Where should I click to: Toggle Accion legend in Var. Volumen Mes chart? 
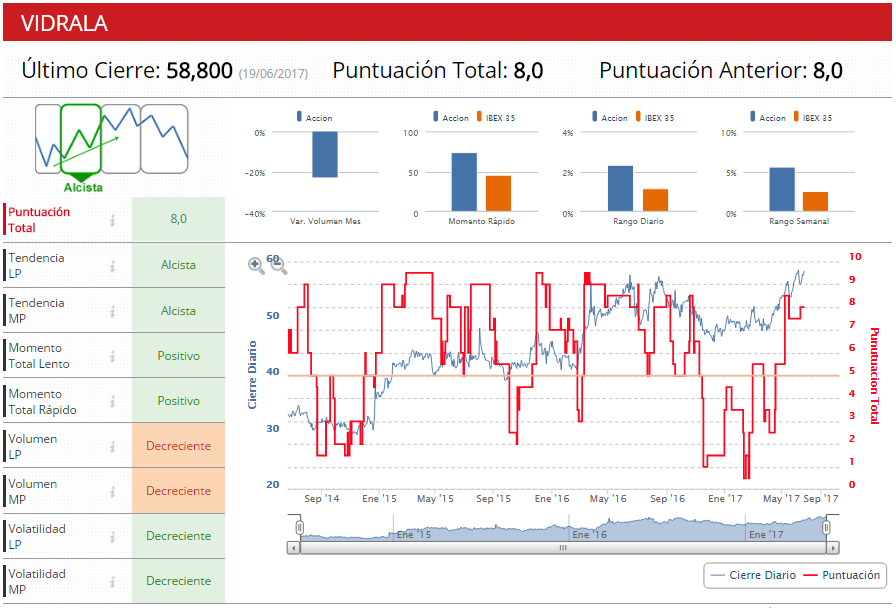tap(314, 117)
